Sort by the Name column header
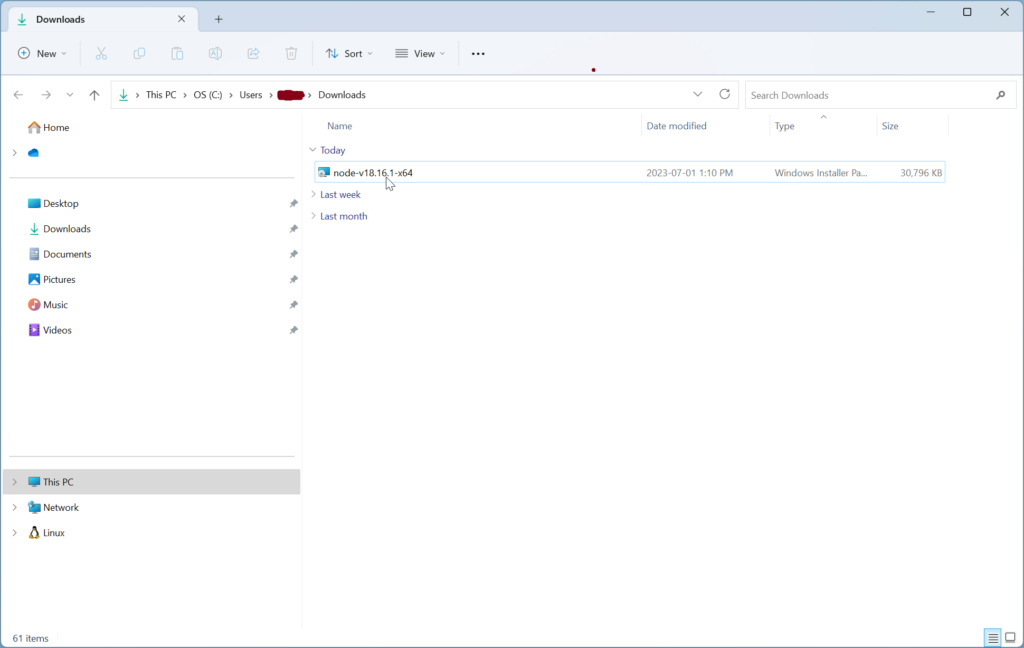The height and width of the screenshot is (648, 1024). (340, 126)
